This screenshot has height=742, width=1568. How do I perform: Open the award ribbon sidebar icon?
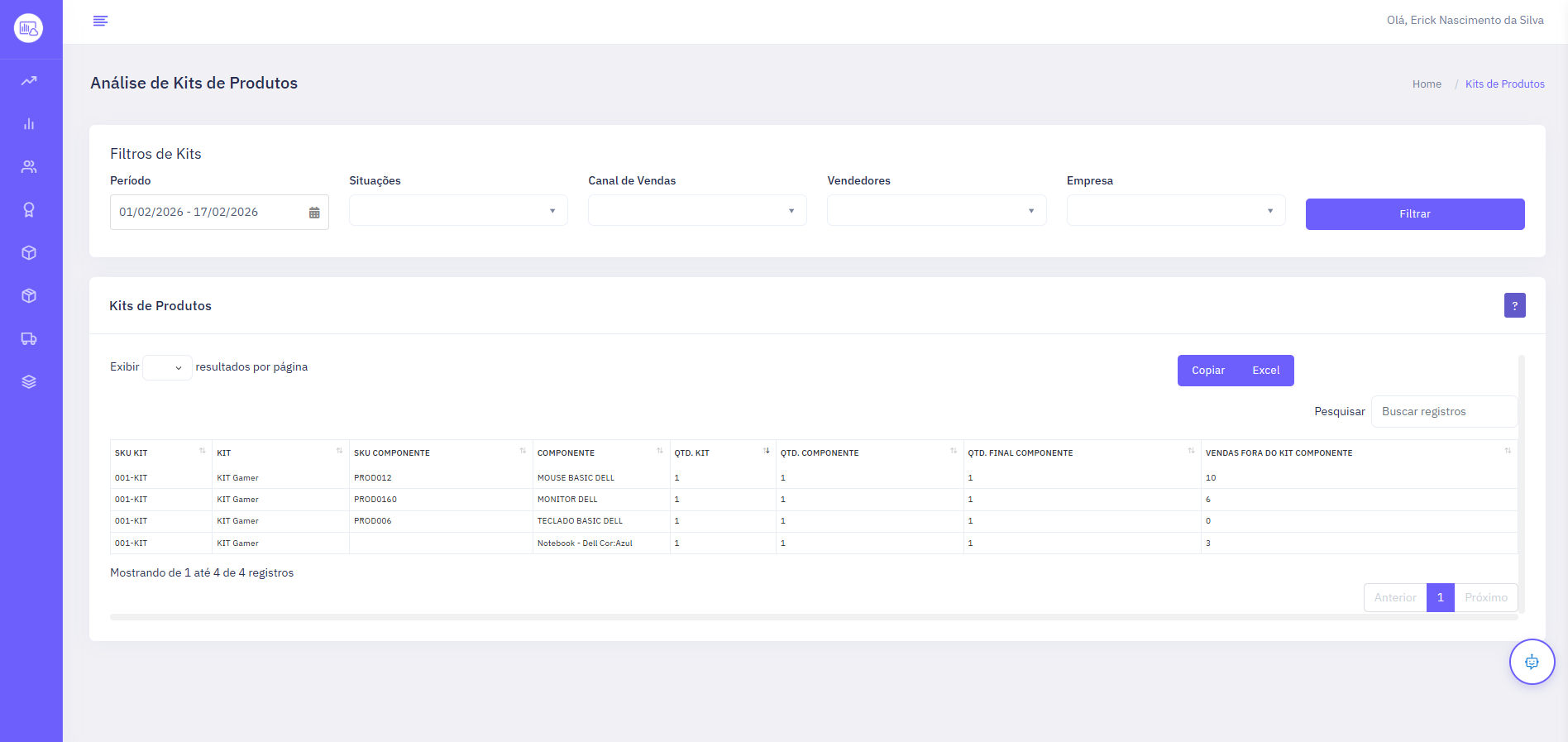click(x=29, y=210)
